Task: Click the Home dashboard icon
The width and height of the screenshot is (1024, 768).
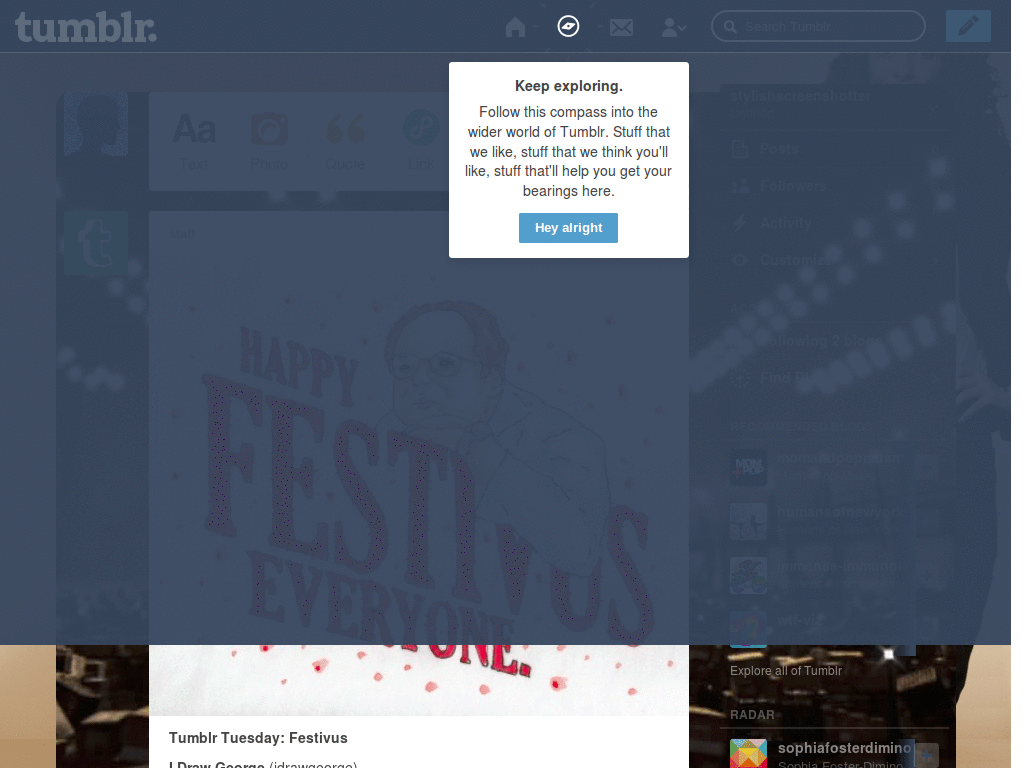Action: [515, 27]
